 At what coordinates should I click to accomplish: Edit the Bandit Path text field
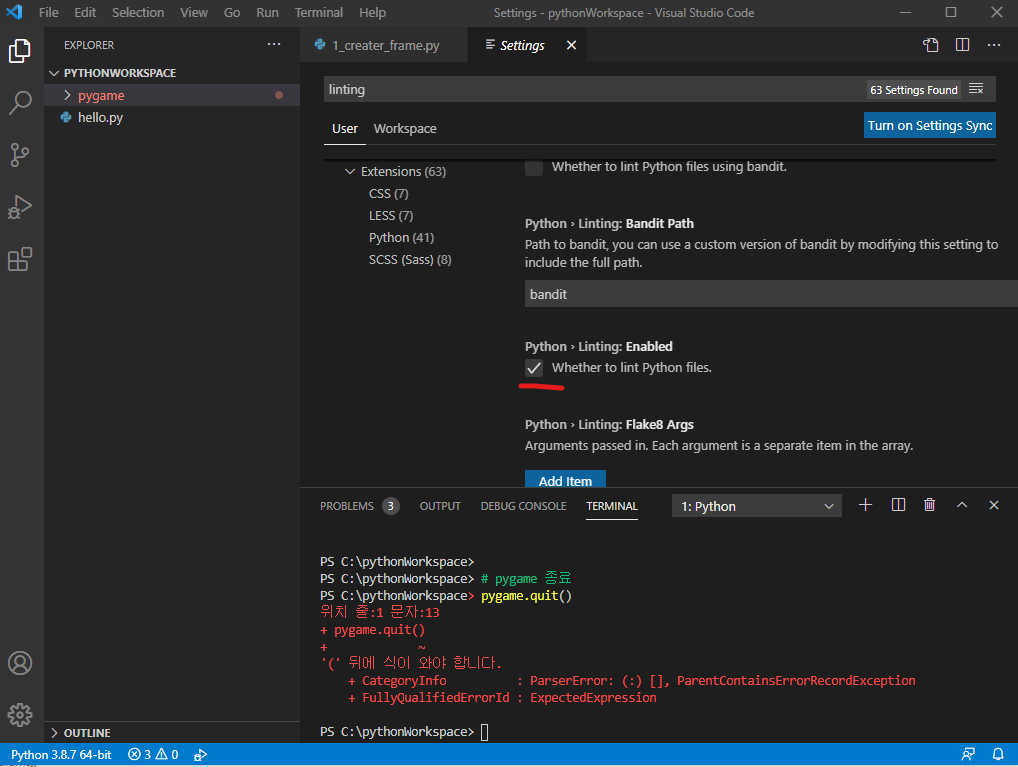(x=771, y=294)
